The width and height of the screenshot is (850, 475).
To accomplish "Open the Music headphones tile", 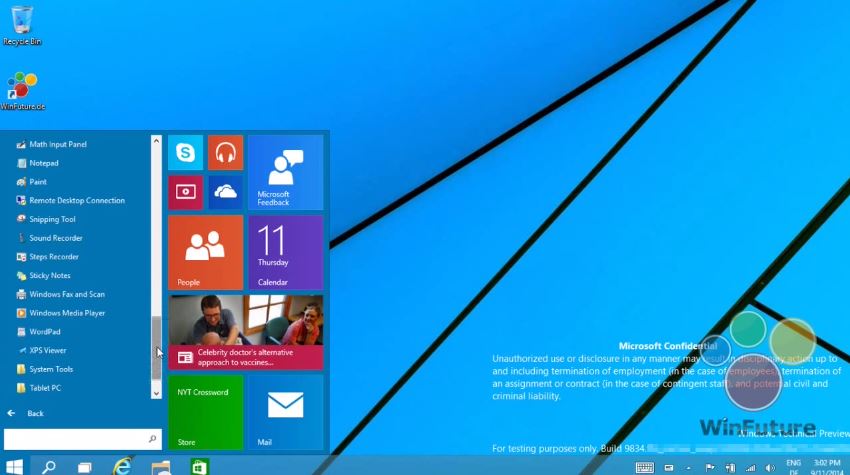I will (x=226, y=152).
